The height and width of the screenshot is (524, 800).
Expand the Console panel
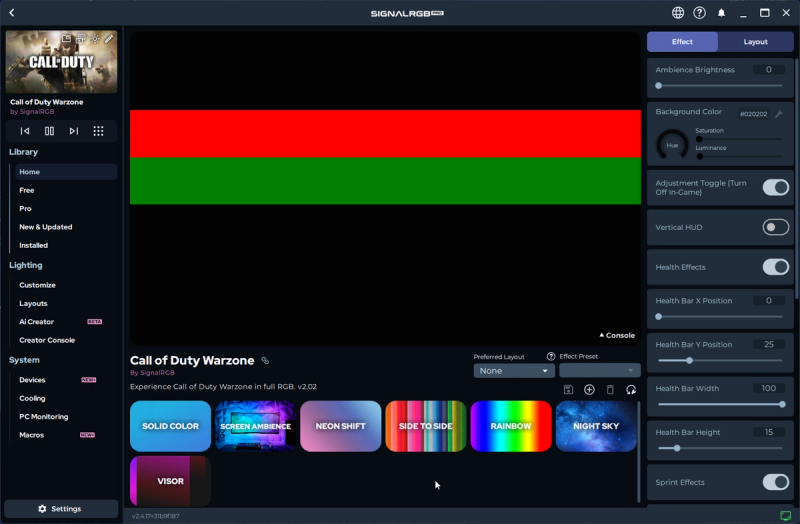(617, 336)
